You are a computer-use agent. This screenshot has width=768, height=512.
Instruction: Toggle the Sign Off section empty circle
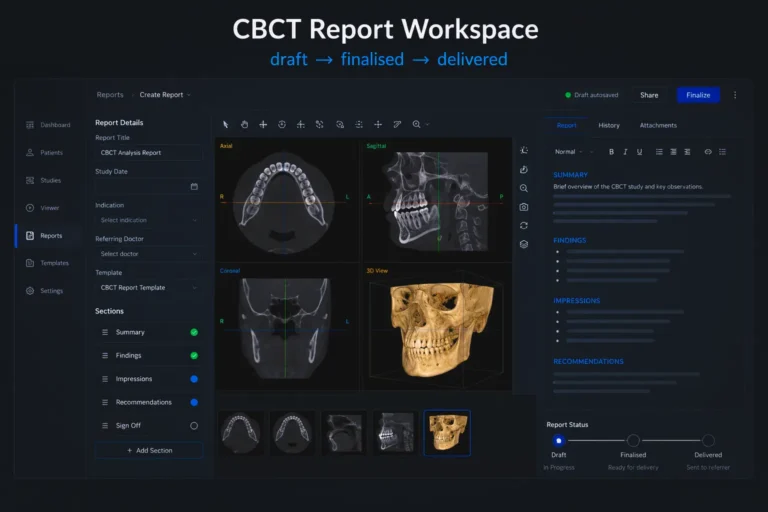tap(194, 426)
